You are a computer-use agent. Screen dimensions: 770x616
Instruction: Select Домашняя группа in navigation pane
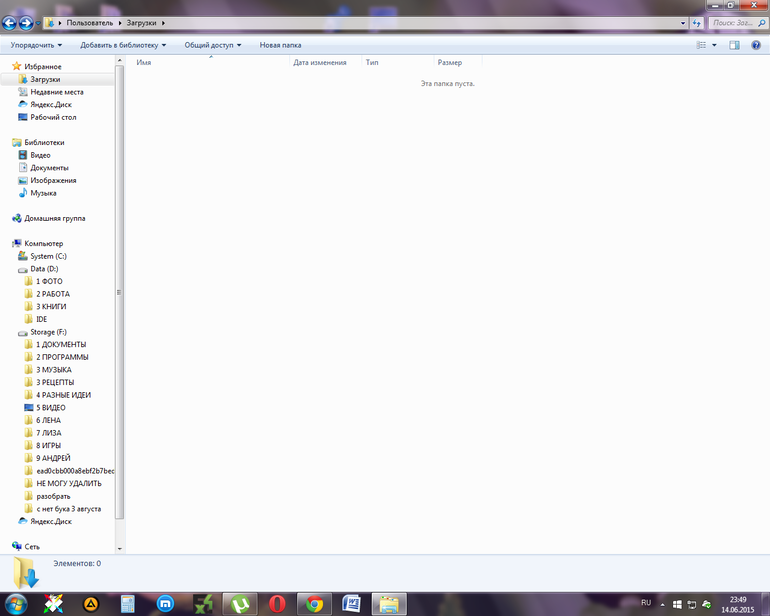[x=55, y=218]
